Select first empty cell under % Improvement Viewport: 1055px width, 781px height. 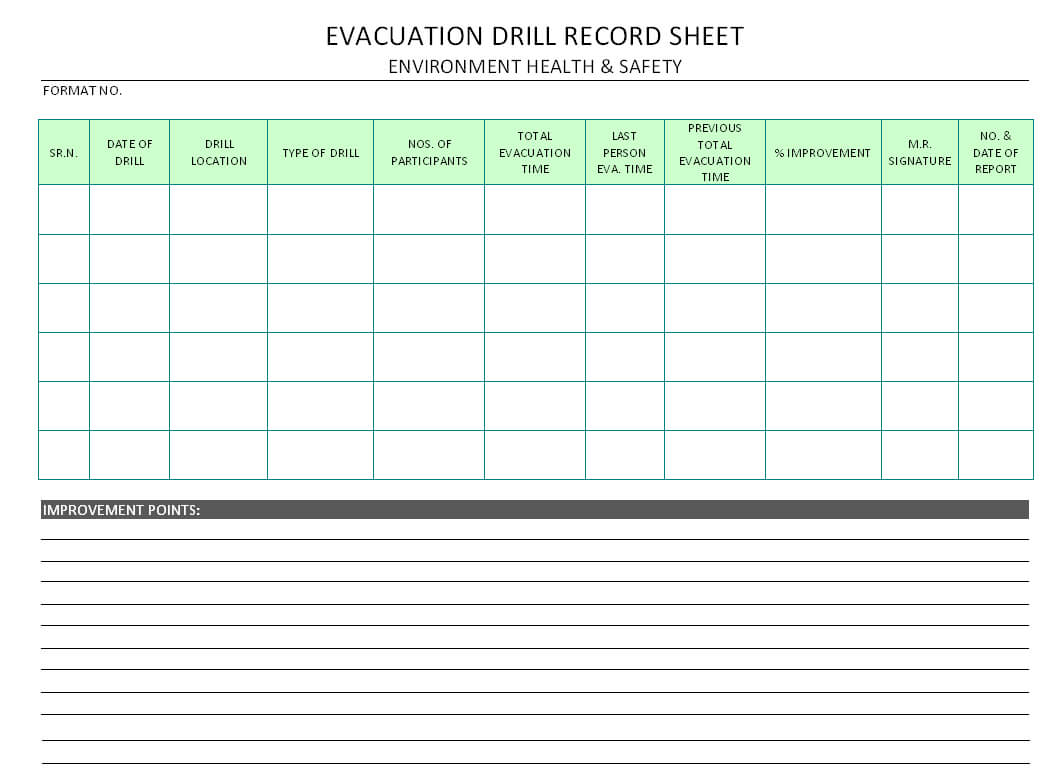(x=823, y=210)
